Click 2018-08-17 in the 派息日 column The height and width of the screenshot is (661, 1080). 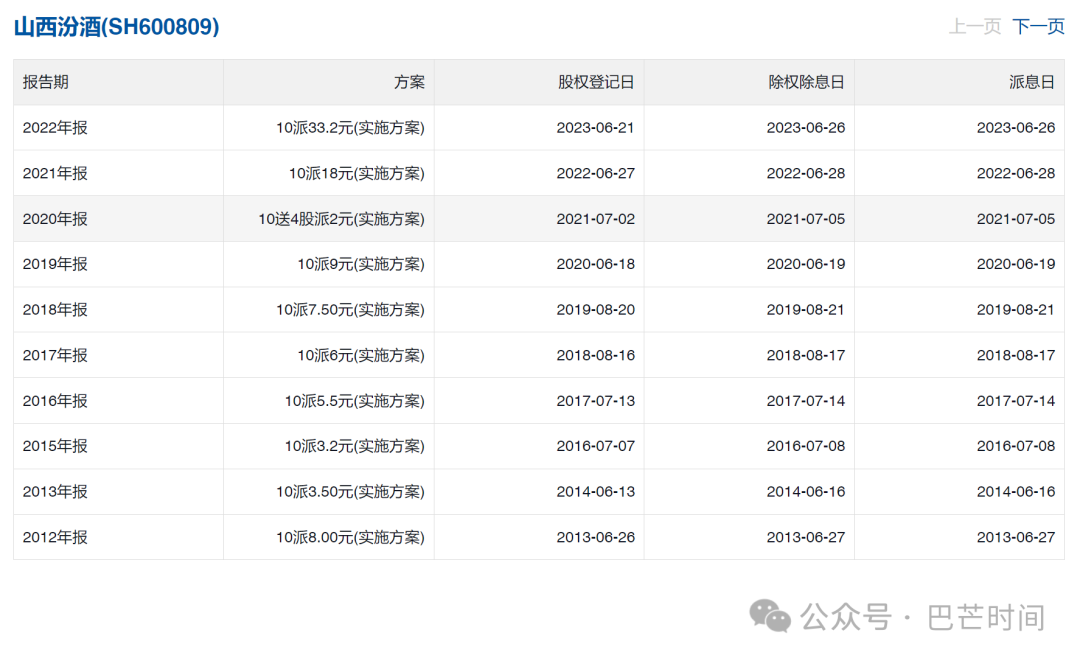(x=1016, y=355)
